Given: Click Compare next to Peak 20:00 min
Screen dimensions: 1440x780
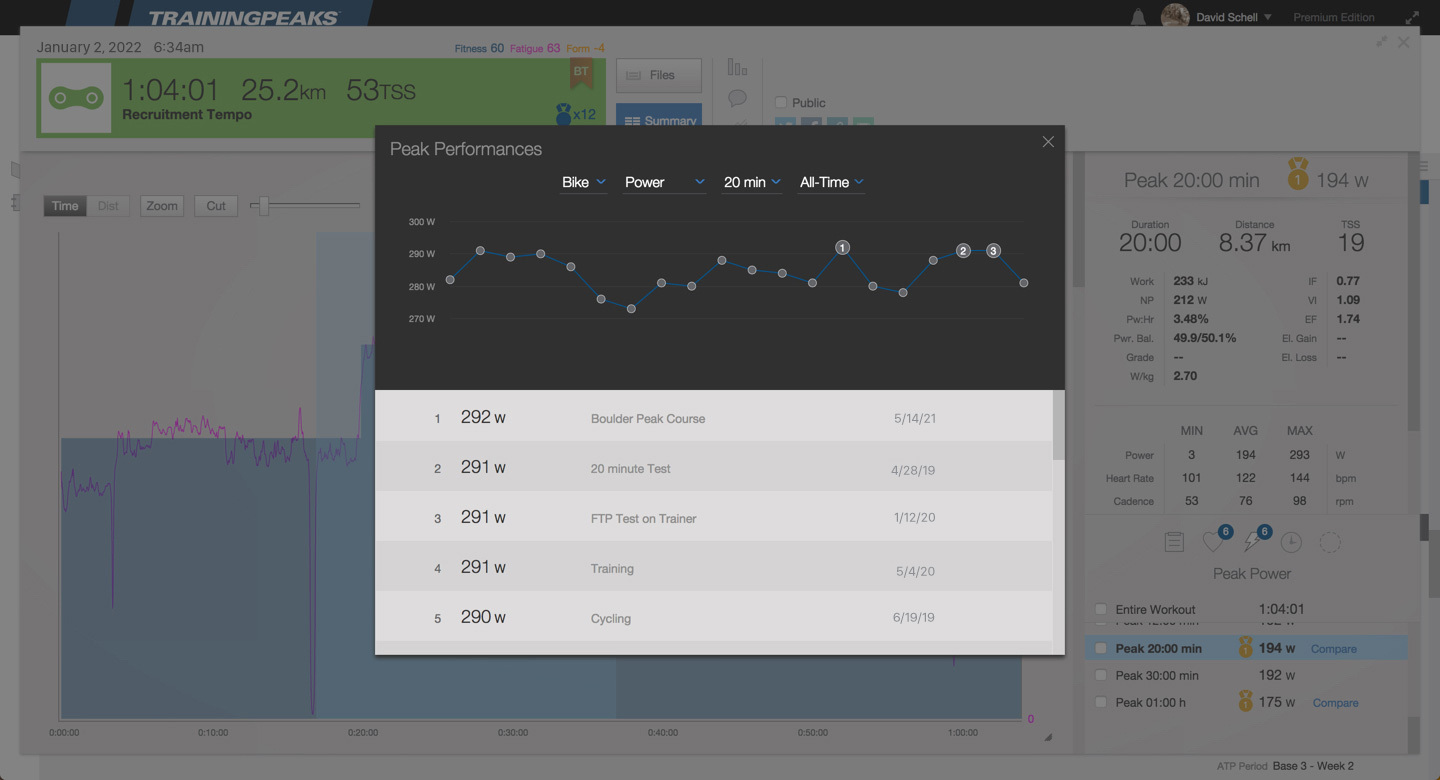Looking at the screenshot, I should (x=1334, y=648).
